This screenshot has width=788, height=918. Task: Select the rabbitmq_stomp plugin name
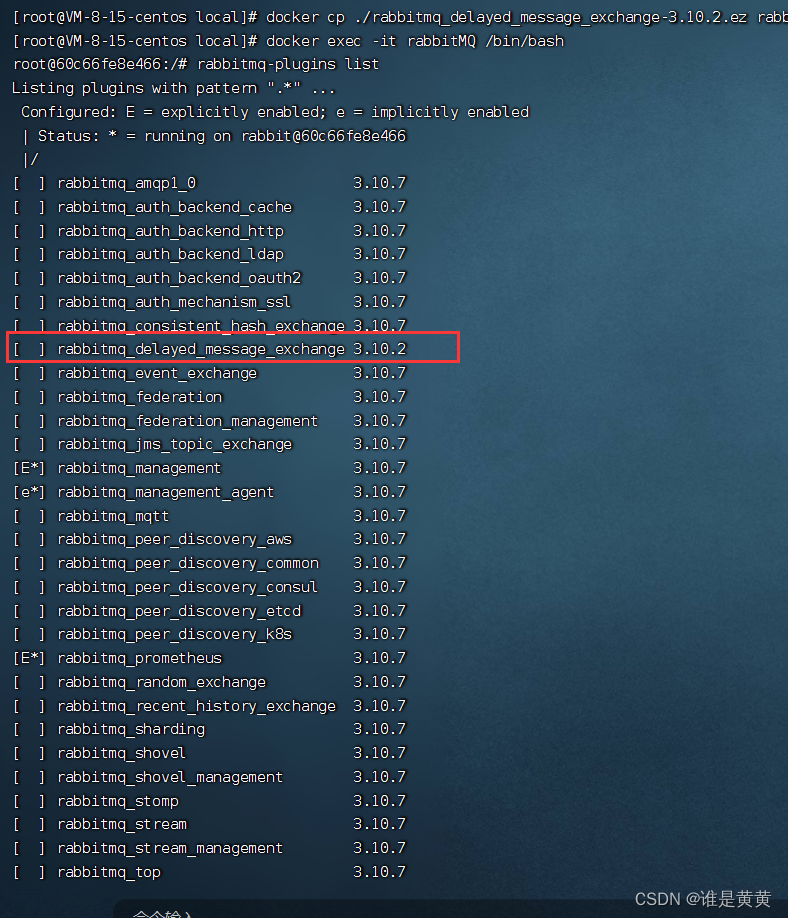(118, 801)
